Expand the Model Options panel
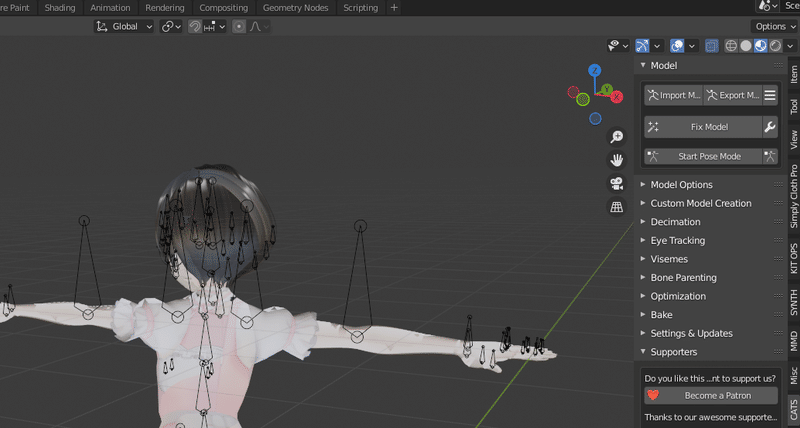Screen dimensions: 800x428 711,185
